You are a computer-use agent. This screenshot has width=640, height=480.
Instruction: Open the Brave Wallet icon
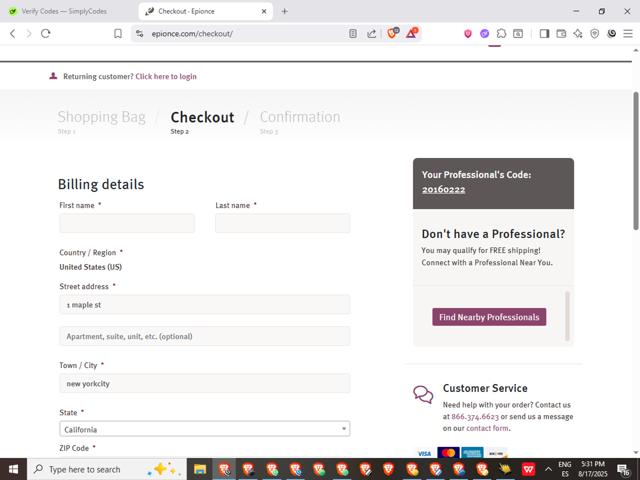coord(561,33)
